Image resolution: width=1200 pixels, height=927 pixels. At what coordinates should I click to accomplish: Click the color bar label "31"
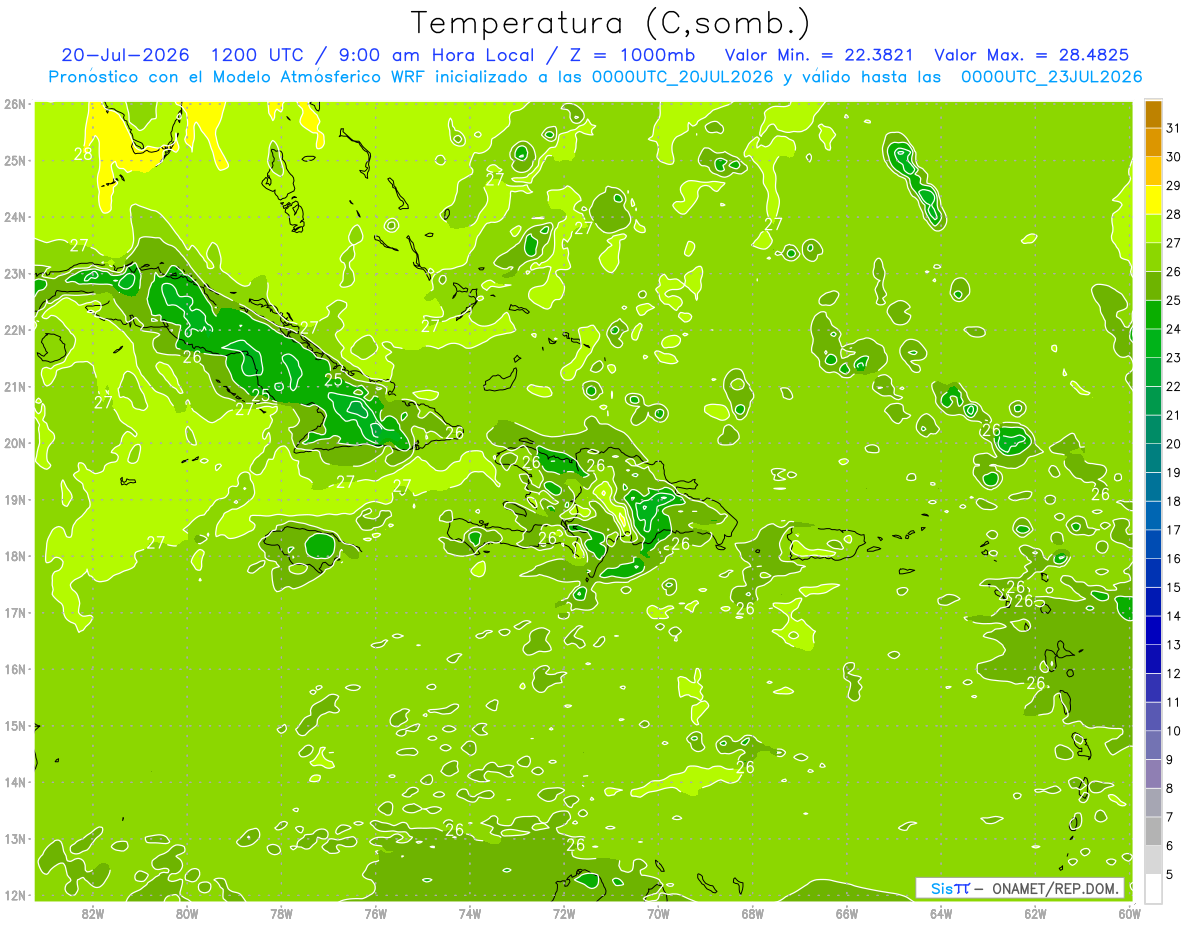pos(1173,128)
